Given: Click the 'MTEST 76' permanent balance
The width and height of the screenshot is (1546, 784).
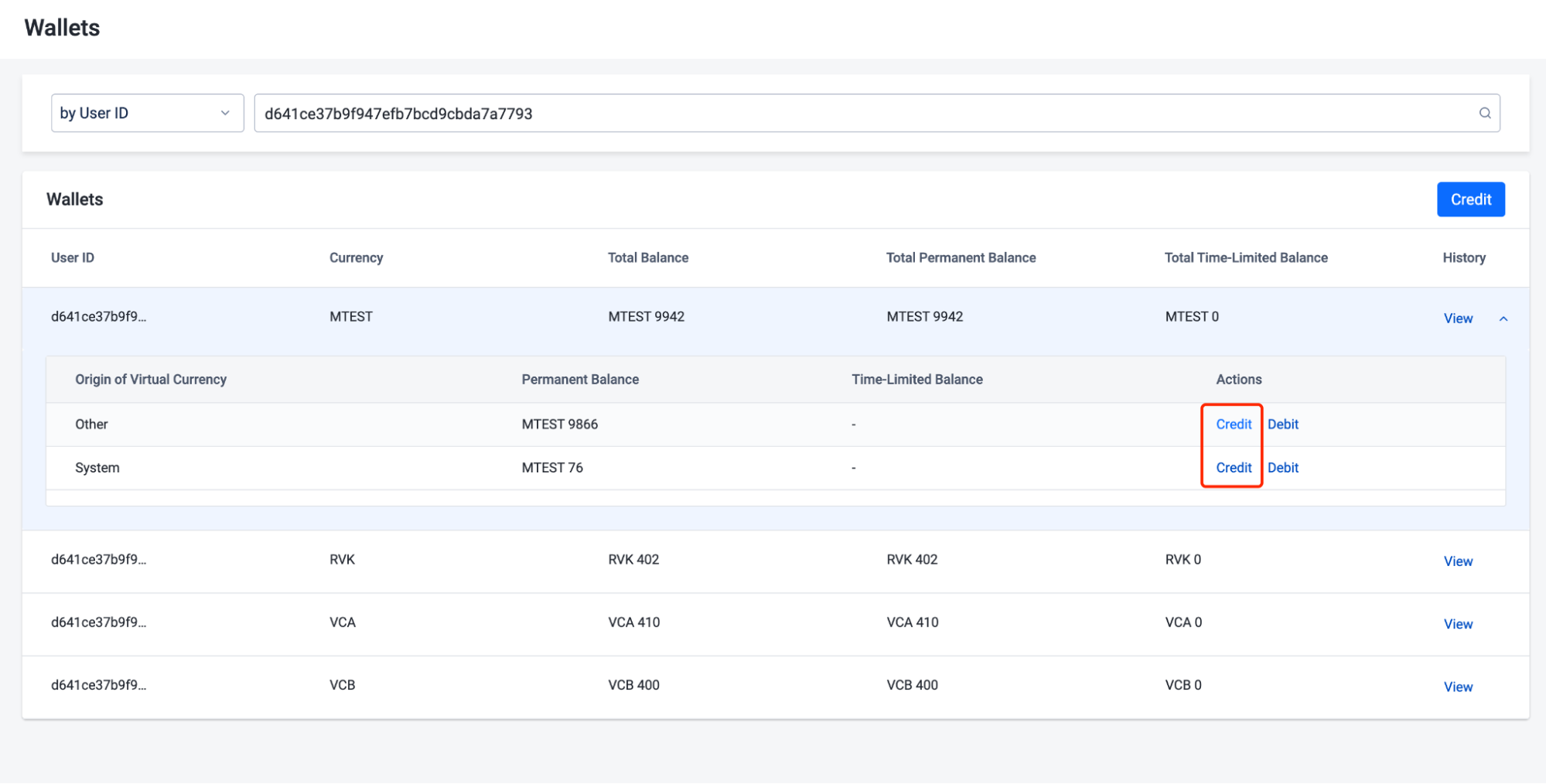Looking at the screenshot, I should 552,468.
